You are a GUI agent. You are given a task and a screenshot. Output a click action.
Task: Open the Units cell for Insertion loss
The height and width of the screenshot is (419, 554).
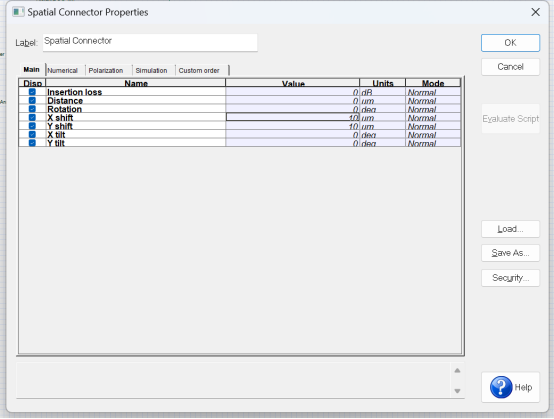pos(383,92)
